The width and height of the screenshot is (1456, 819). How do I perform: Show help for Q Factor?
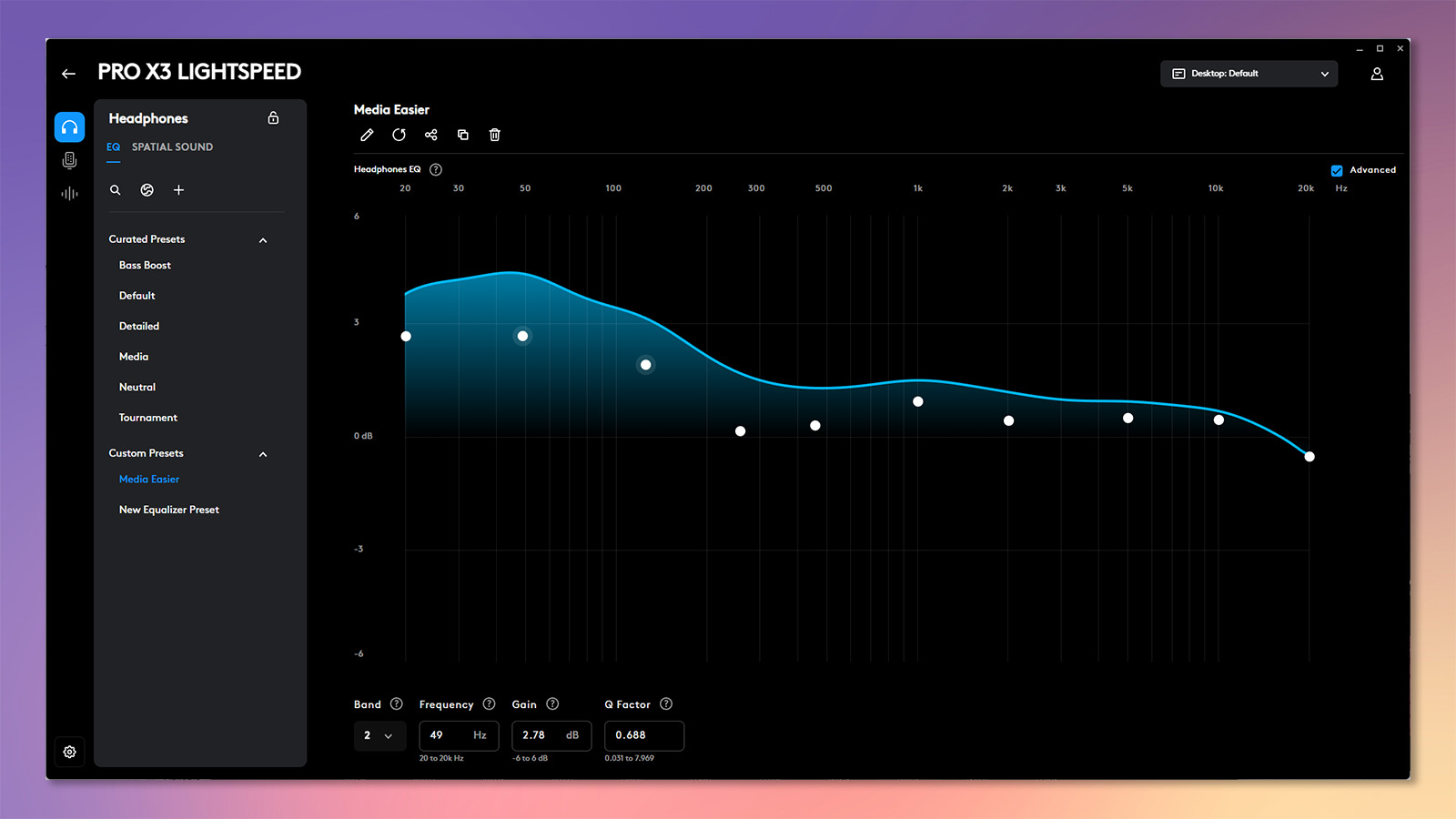pos(666,703)
